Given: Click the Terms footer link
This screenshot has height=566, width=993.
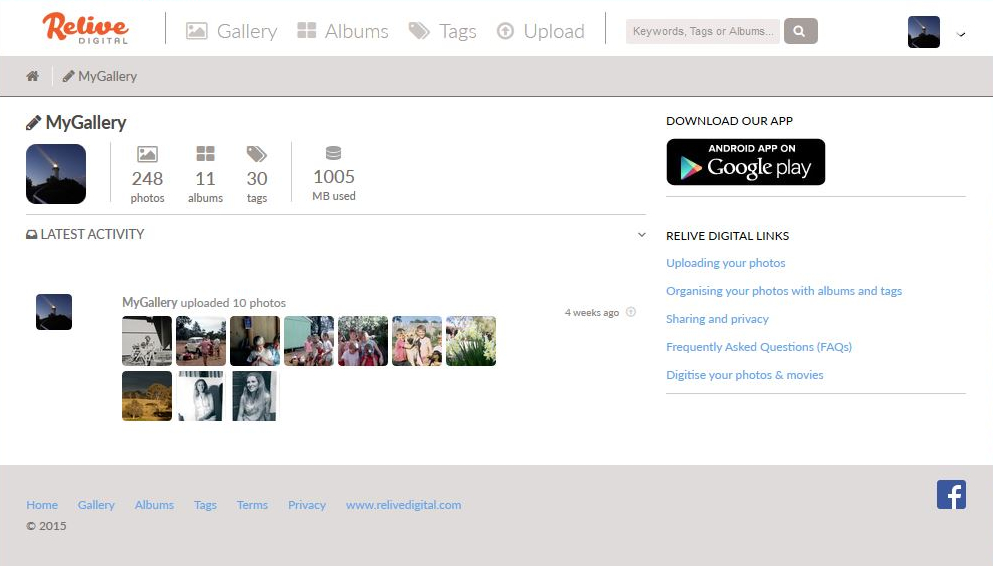Looking at the screenshot, I should [252, 505].
